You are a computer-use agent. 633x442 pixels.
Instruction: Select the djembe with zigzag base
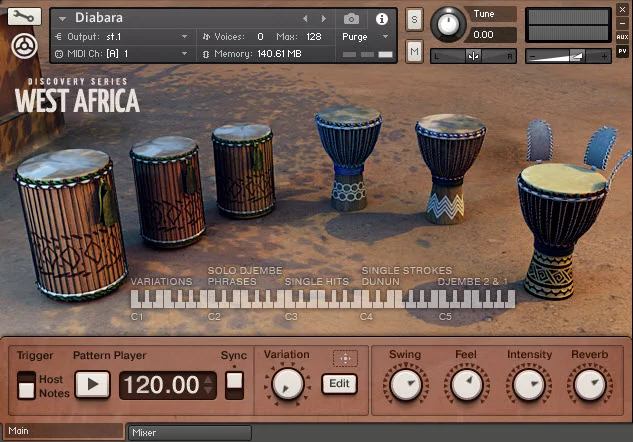(450, 168)
